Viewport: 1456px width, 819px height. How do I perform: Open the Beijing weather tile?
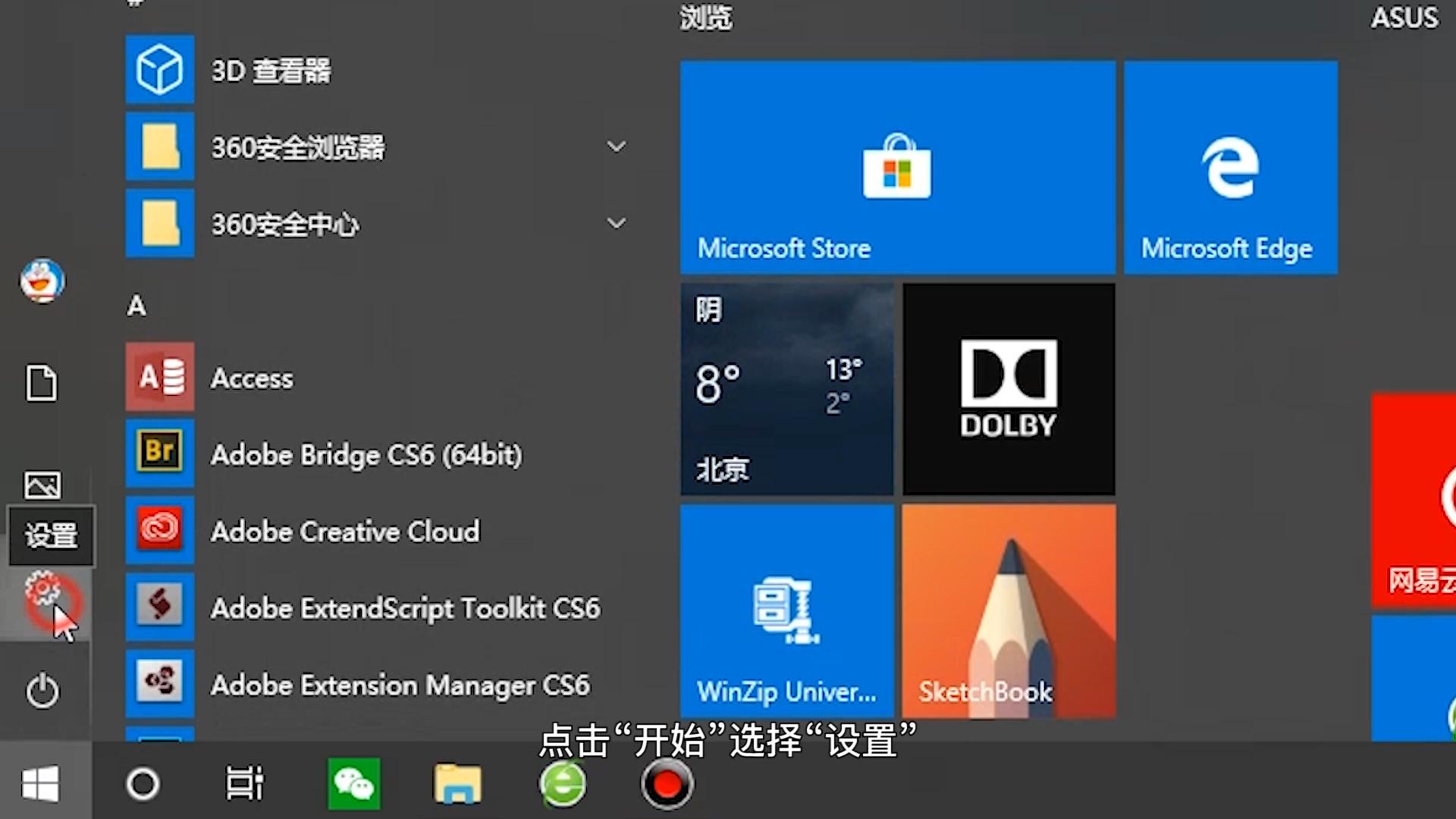pyautogui.click(x=786, y=389)
